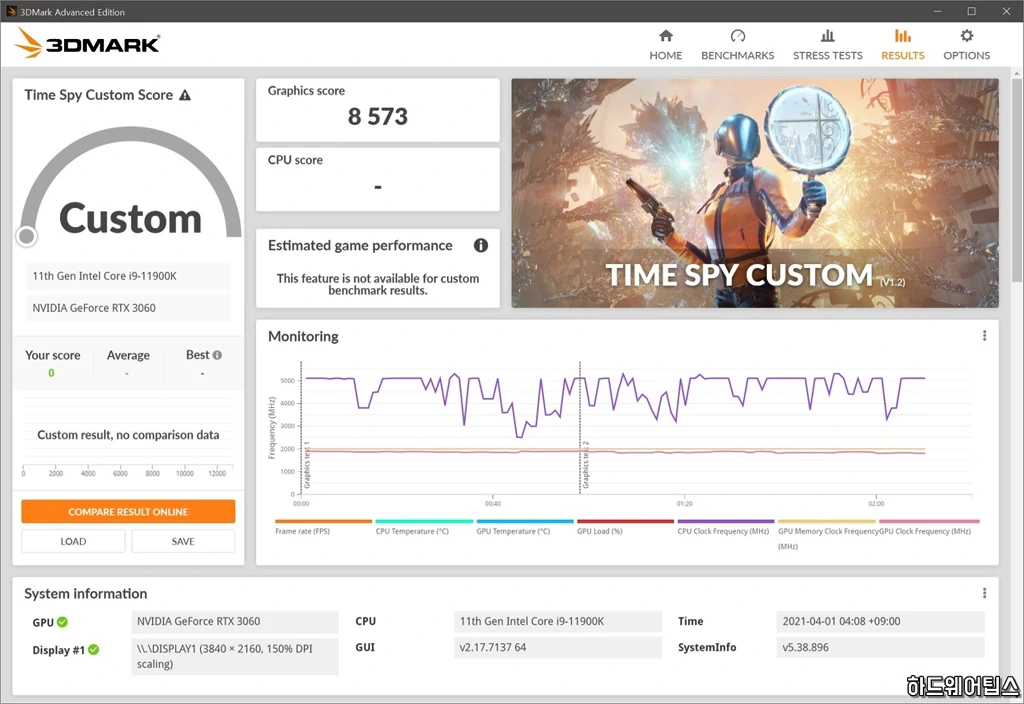Image resolution: width=1024 pixels, height=704 pixels.
Task: Toggle Frame rate (FPS) legend series
Action: click(302, 532)
